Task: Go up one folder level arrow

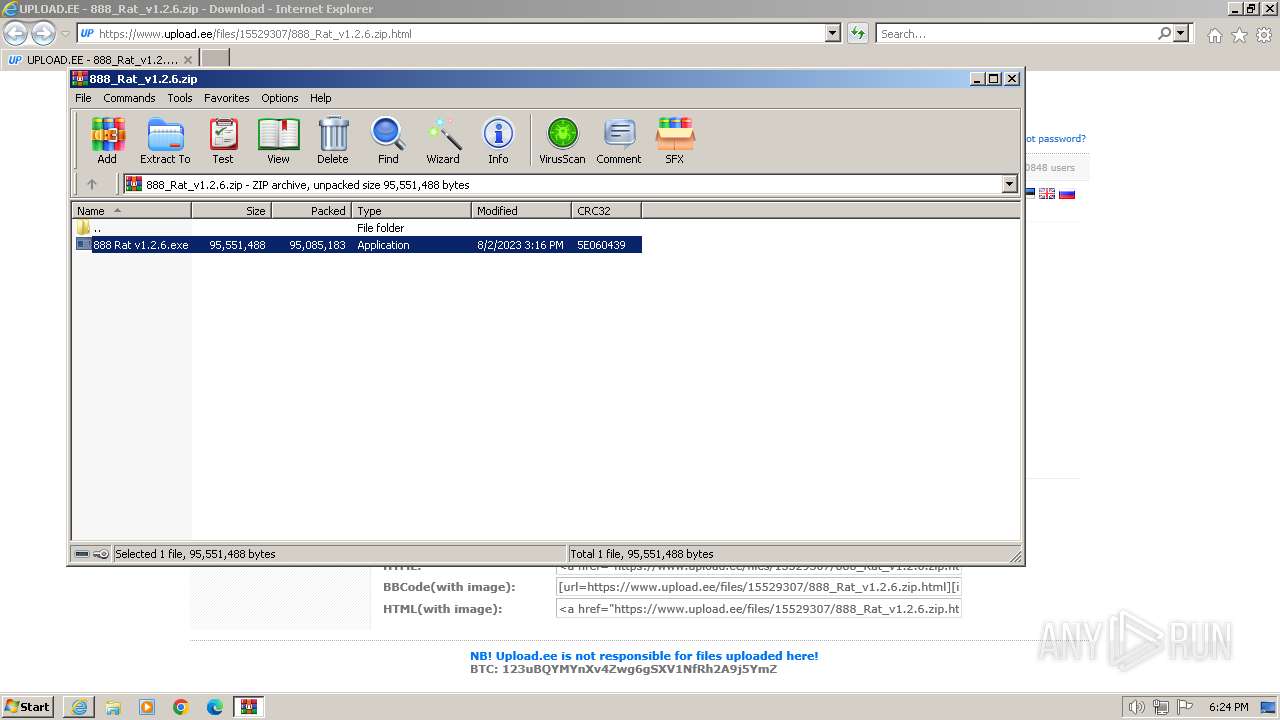Action: click(x=92, y=184)
